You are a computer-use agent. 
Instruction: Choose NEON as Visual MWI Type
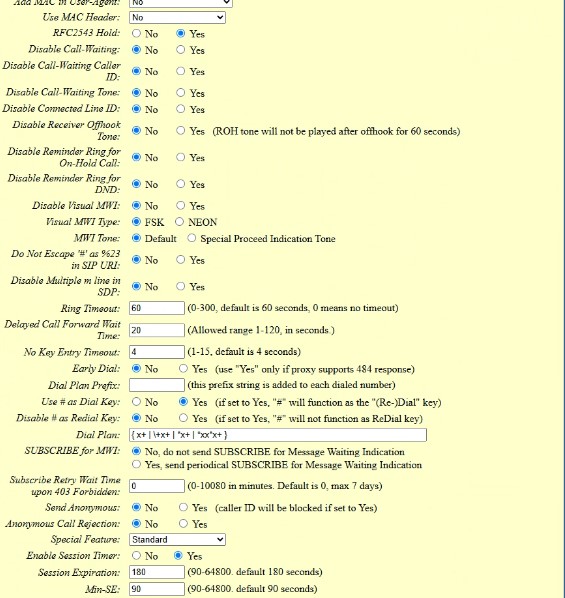coord(179,222)
